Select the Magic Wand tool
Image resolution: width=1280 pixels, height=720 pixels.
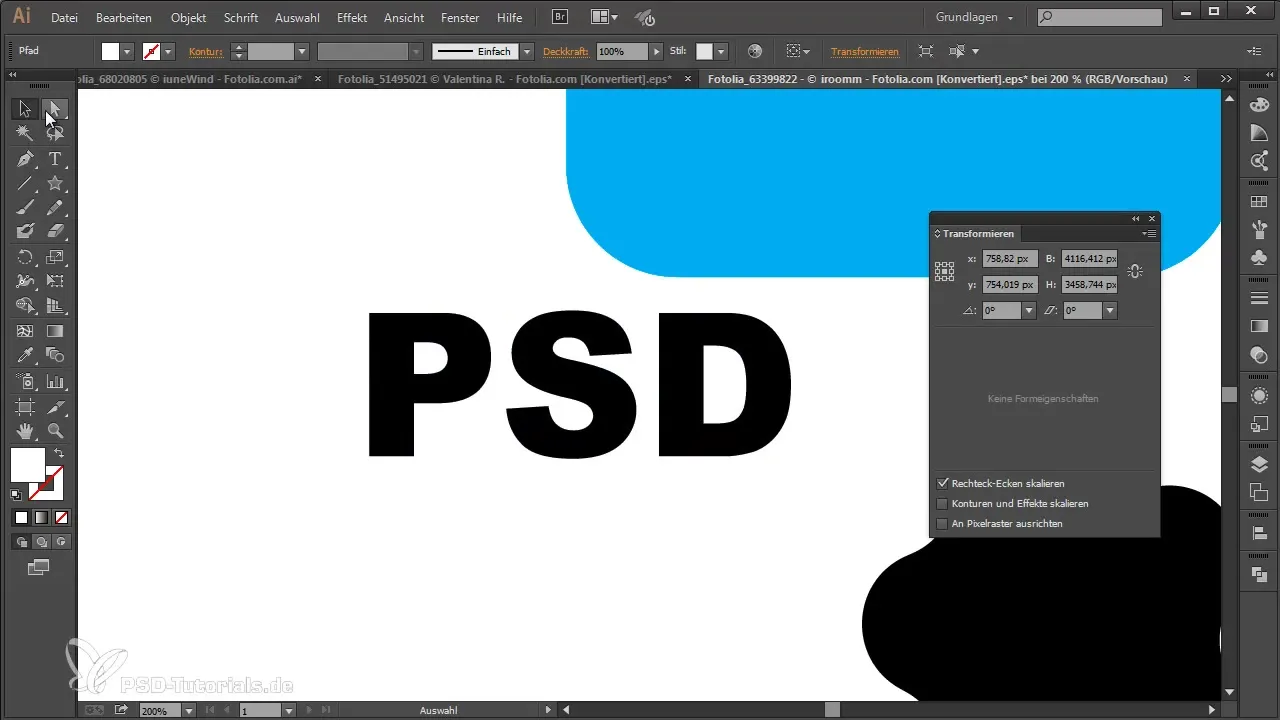point(25,132)
